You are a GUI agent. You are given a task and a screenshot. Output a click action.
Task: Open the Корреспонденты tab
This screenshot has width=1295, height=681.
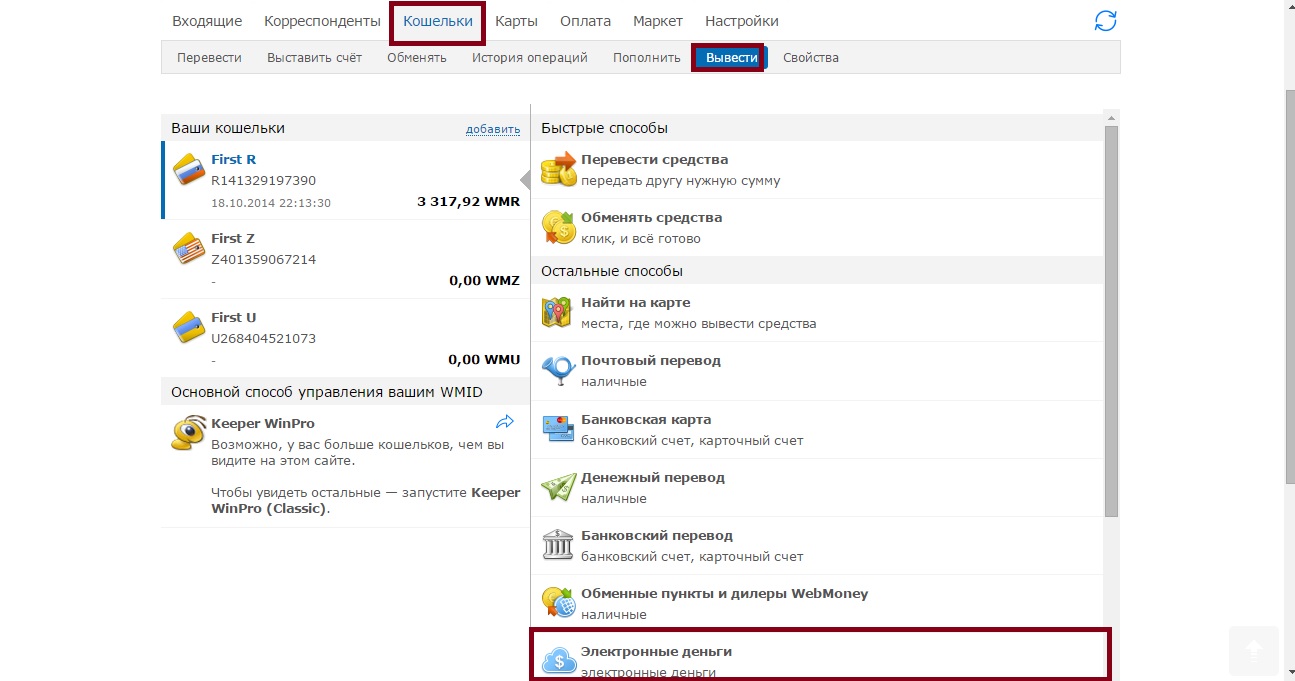(x=322, y=21)
